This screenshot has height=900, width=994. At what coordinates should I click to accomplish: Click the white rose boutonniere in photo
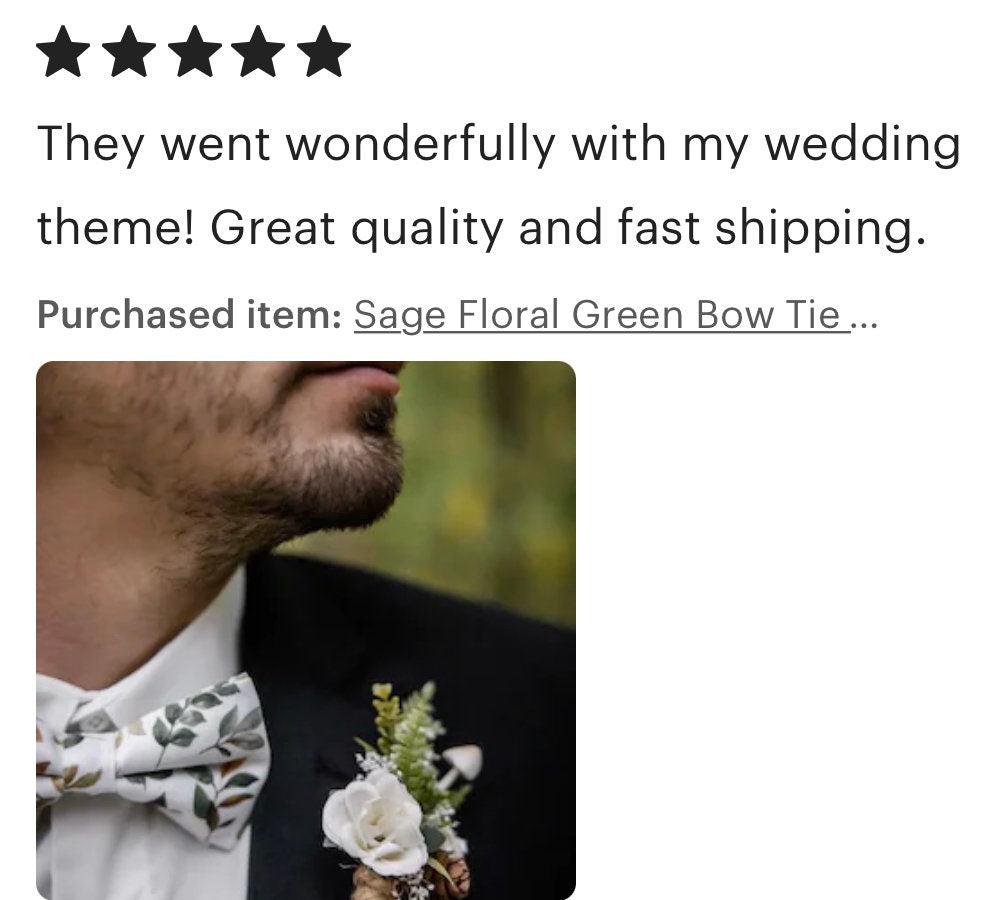pos(374,811)
